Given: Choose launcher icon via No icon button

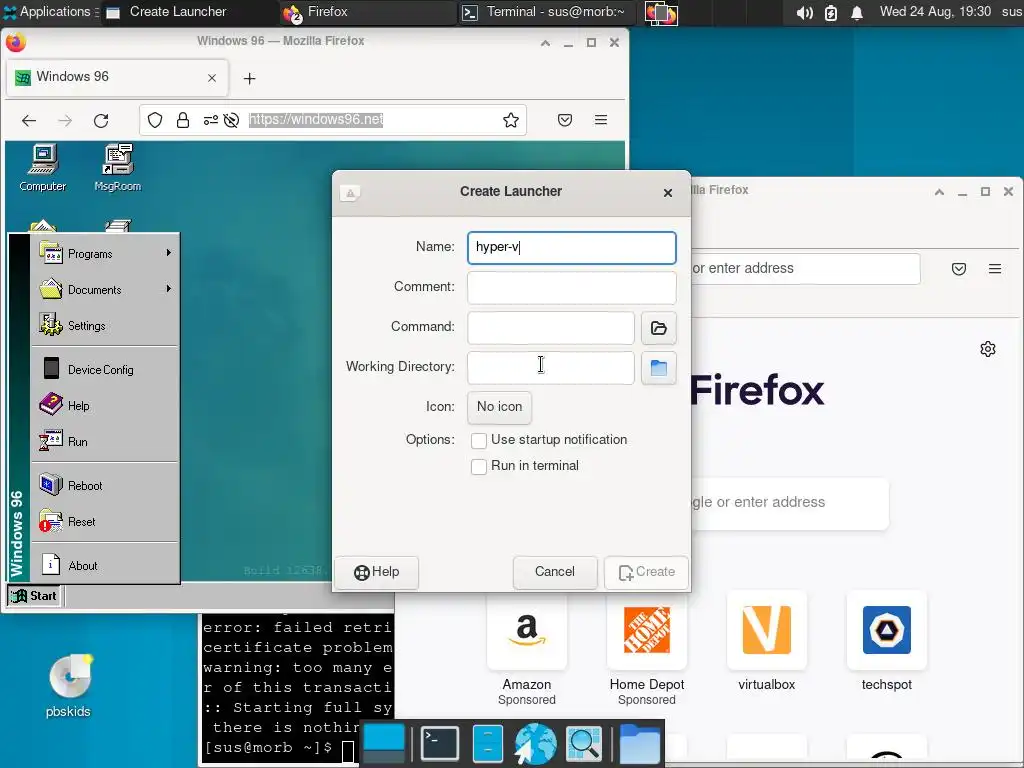Looking at the screenshot, I should (x=500, y=407).
